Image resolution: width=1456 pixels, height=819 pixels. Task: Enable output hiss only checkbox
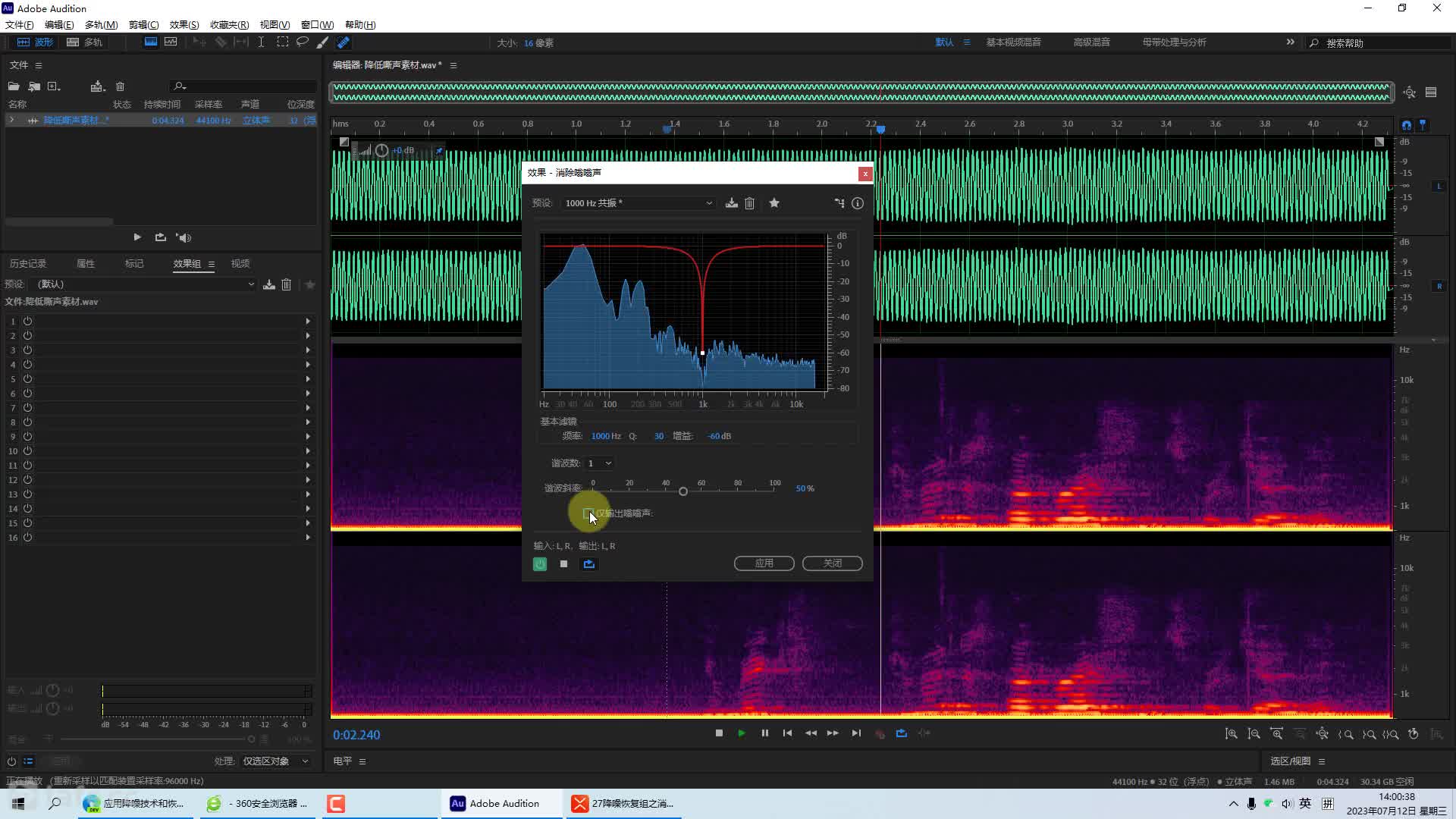pos(588,513)
